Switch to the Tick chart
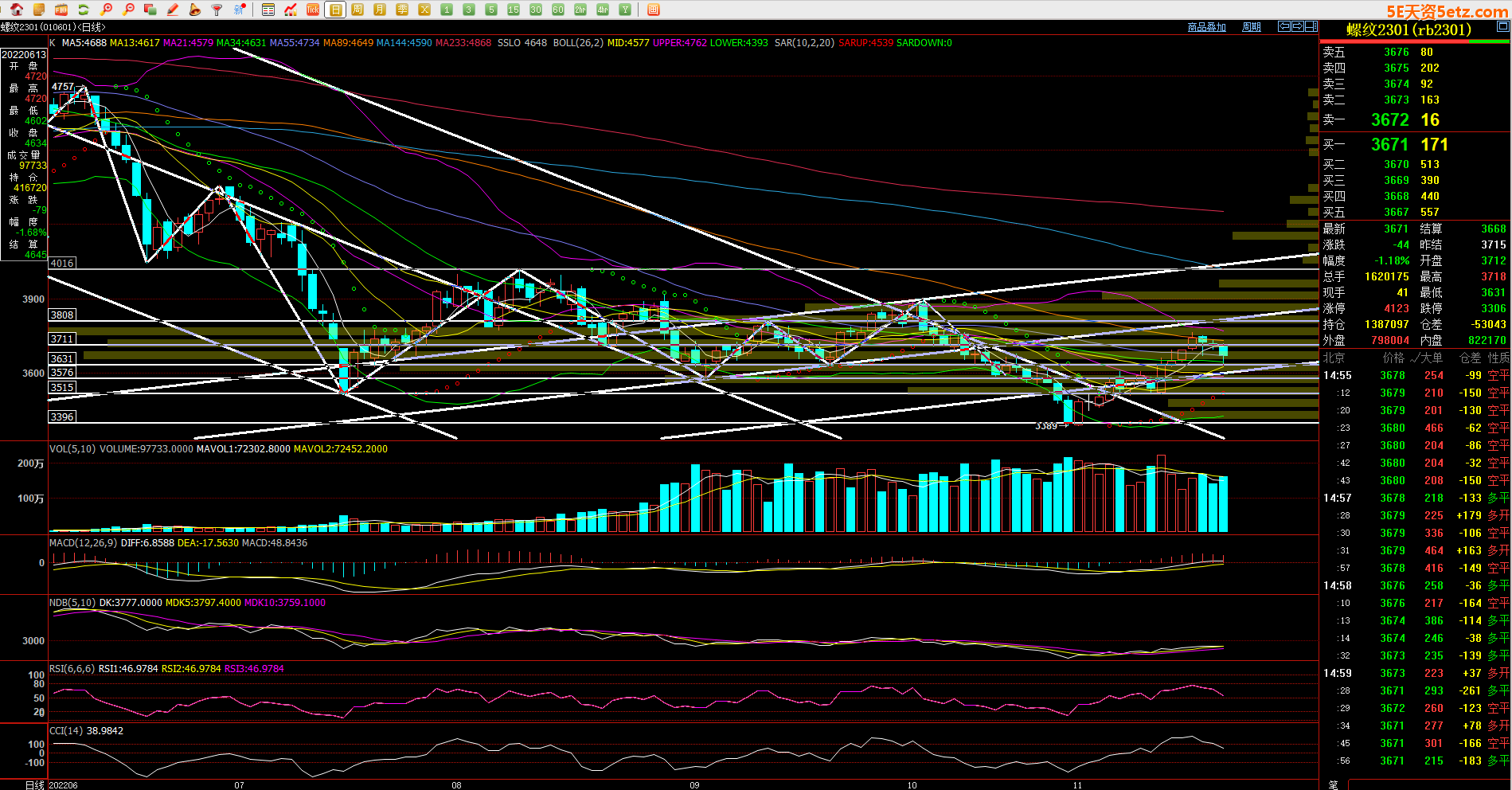This screenshot has height=790, width=1512. (313, 10)
